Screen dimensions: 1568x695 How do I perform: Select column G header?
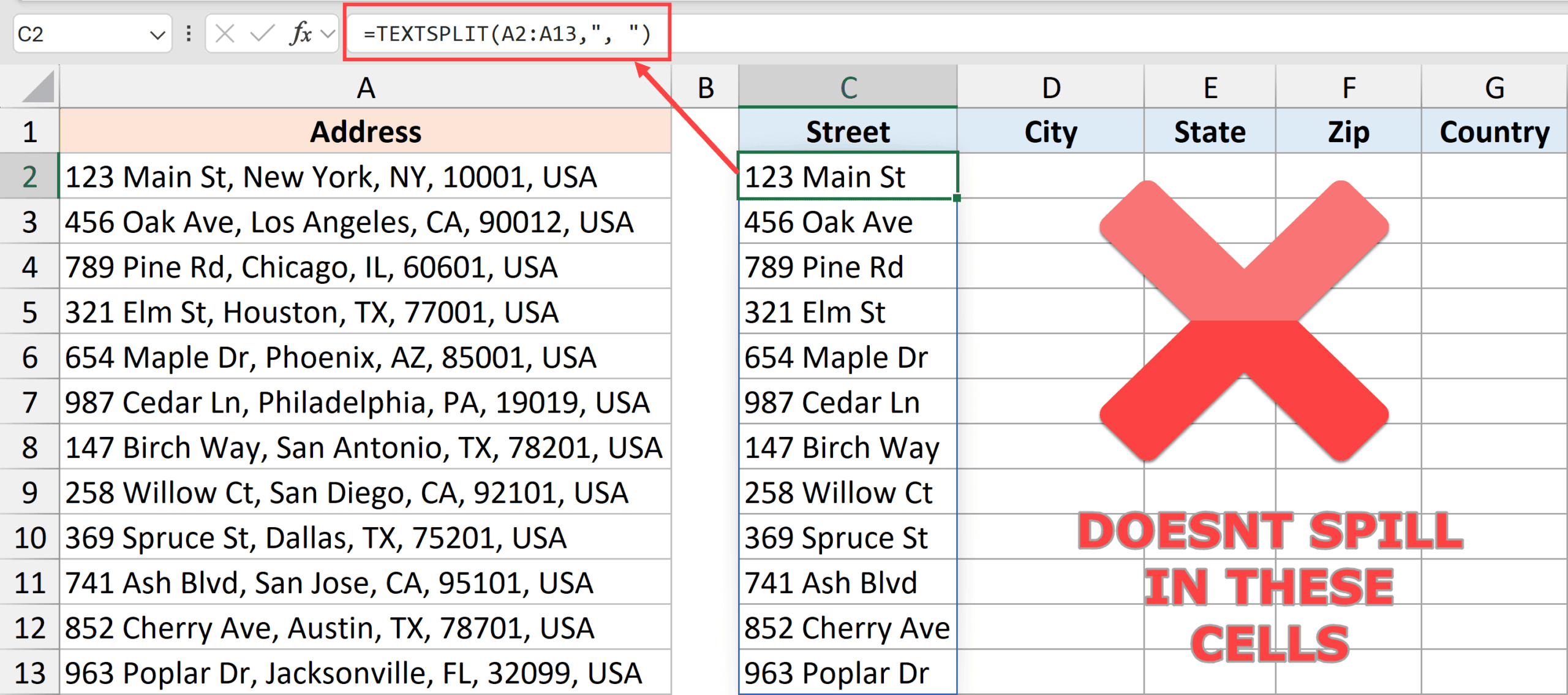(x=1494, y=88)
